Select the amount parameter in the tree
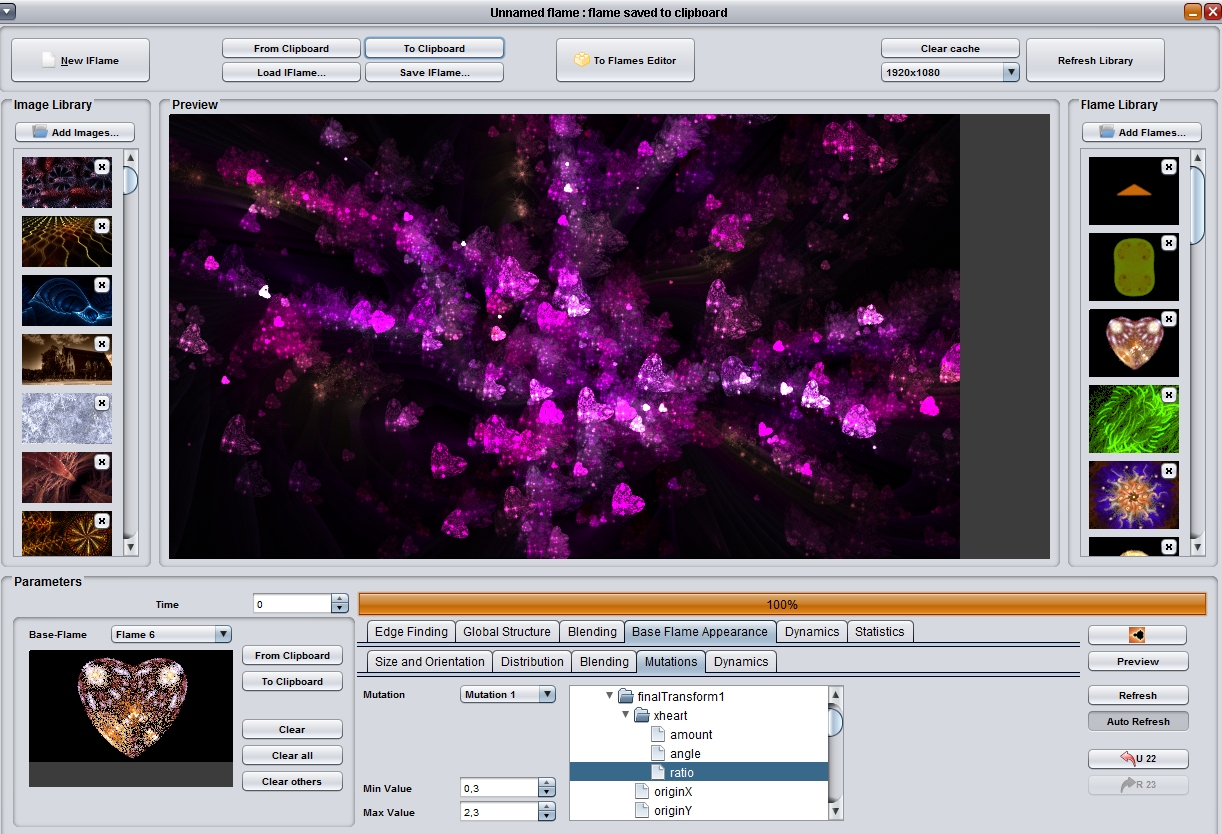The image size is (1222, 834). click(691, 735)
